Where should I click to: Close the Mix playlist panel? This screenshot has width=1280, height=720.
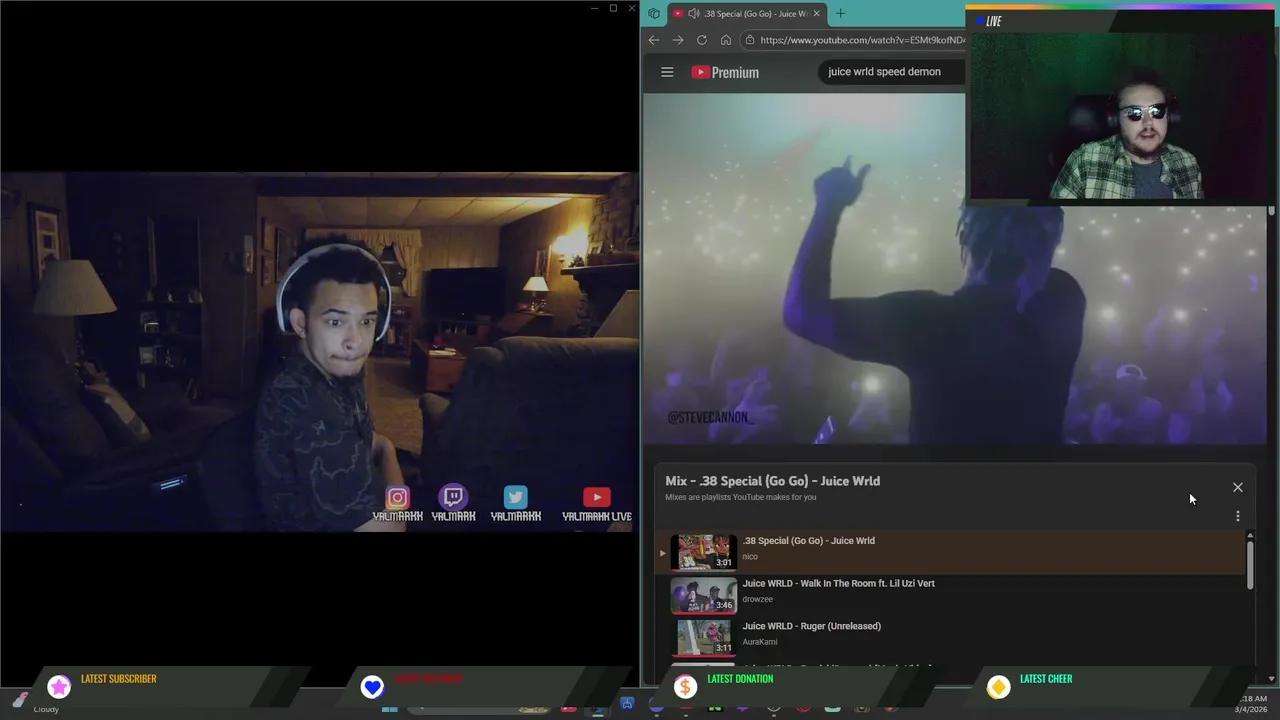pyautogui.click(x=1238, y=487)
